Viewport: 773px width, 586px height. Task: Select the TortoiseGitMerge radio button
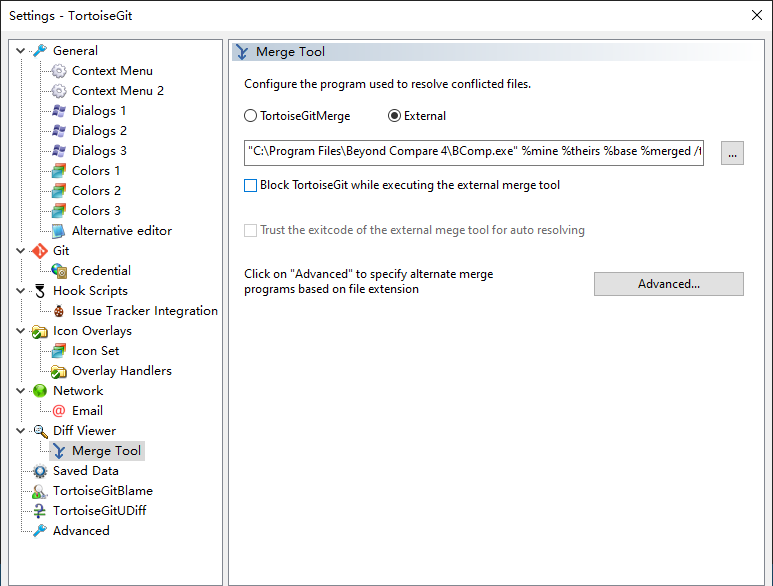click(x=250, y=116)
